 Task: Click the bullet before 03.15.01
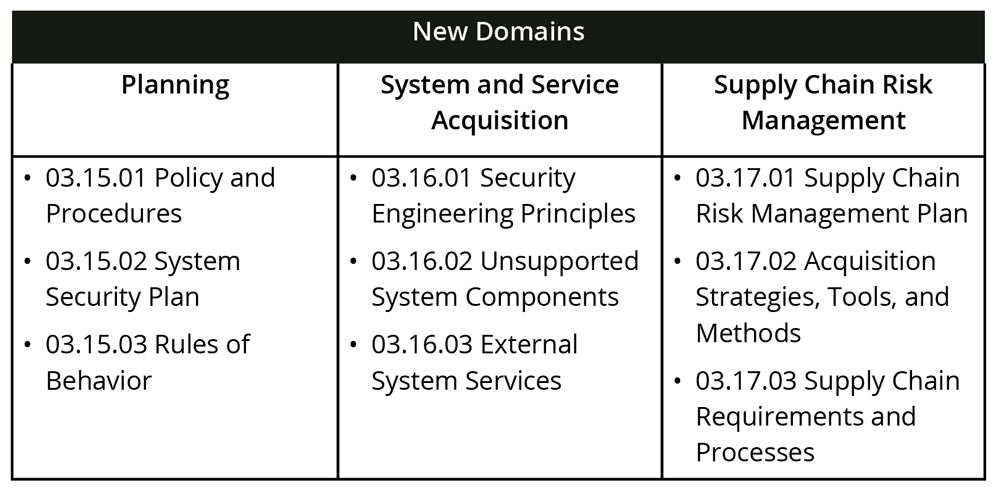27,179
